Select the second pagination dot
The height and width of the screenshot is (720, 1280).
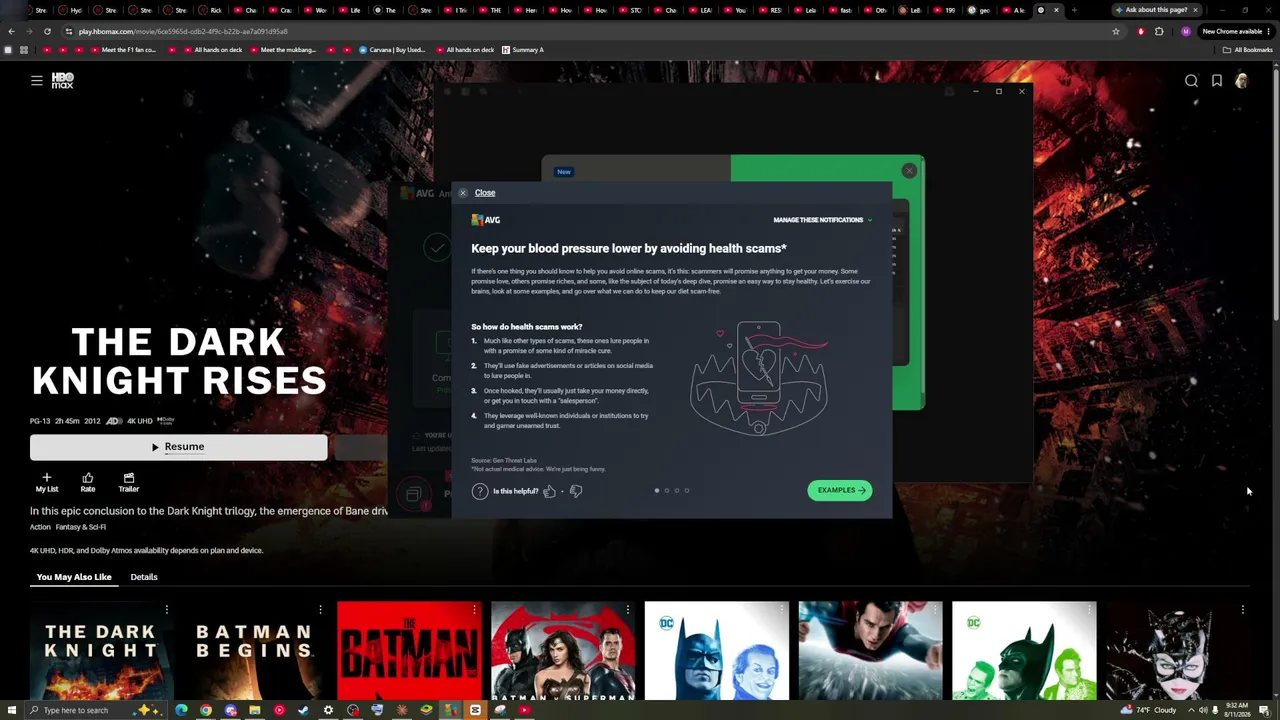click(667, 490)
